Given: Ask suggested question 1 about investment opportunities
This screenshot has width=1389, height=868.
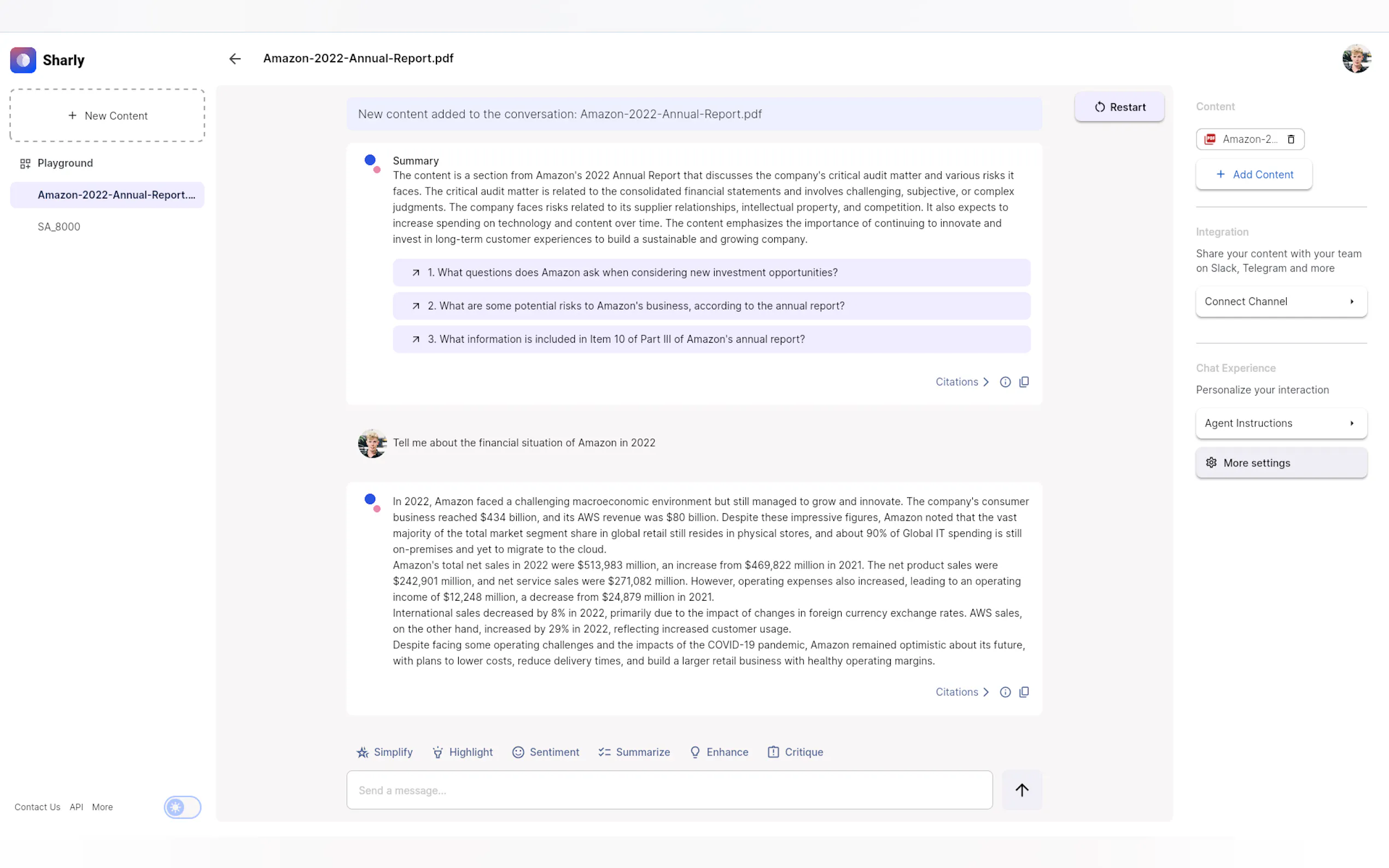Looking at the screenshot, I should tap(711, 273).
